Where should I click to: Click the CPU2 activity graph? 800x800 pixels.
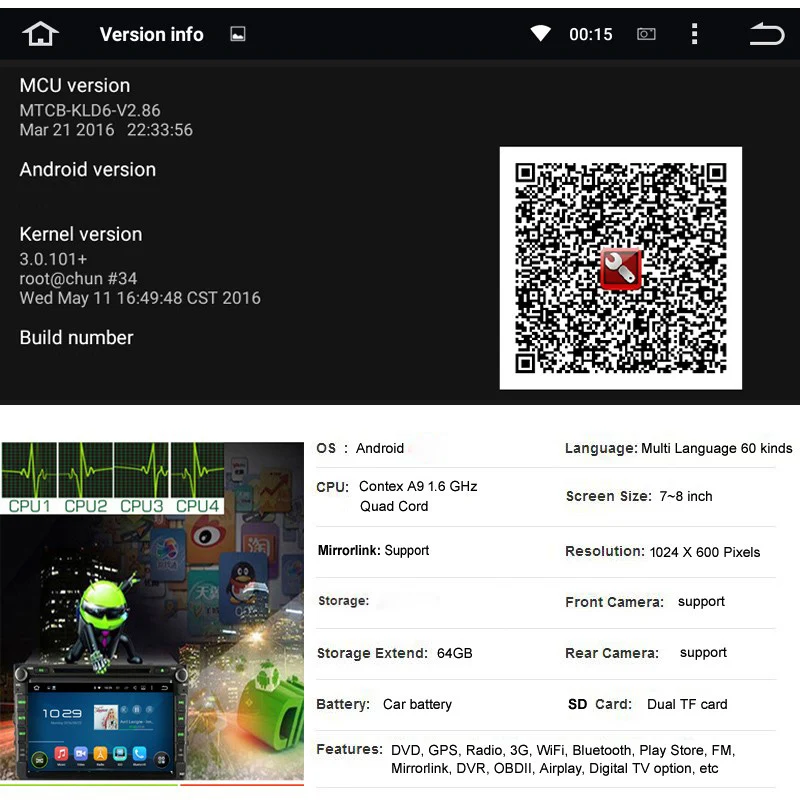point(85,469)
